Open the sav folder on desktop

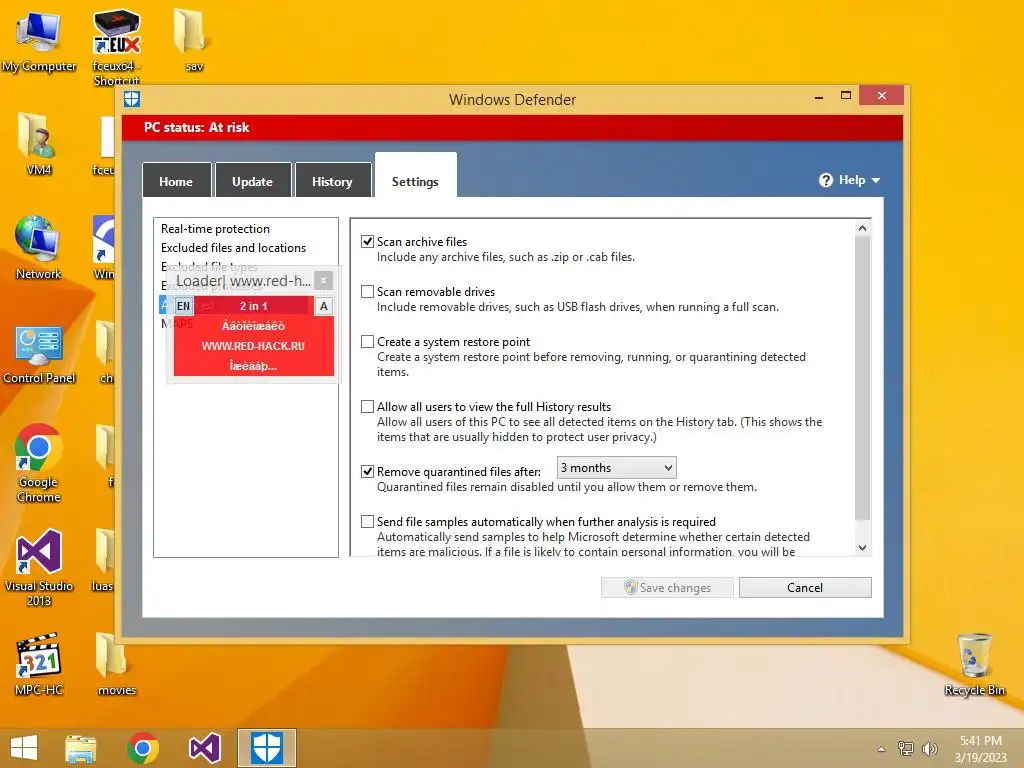coord(192,40)
